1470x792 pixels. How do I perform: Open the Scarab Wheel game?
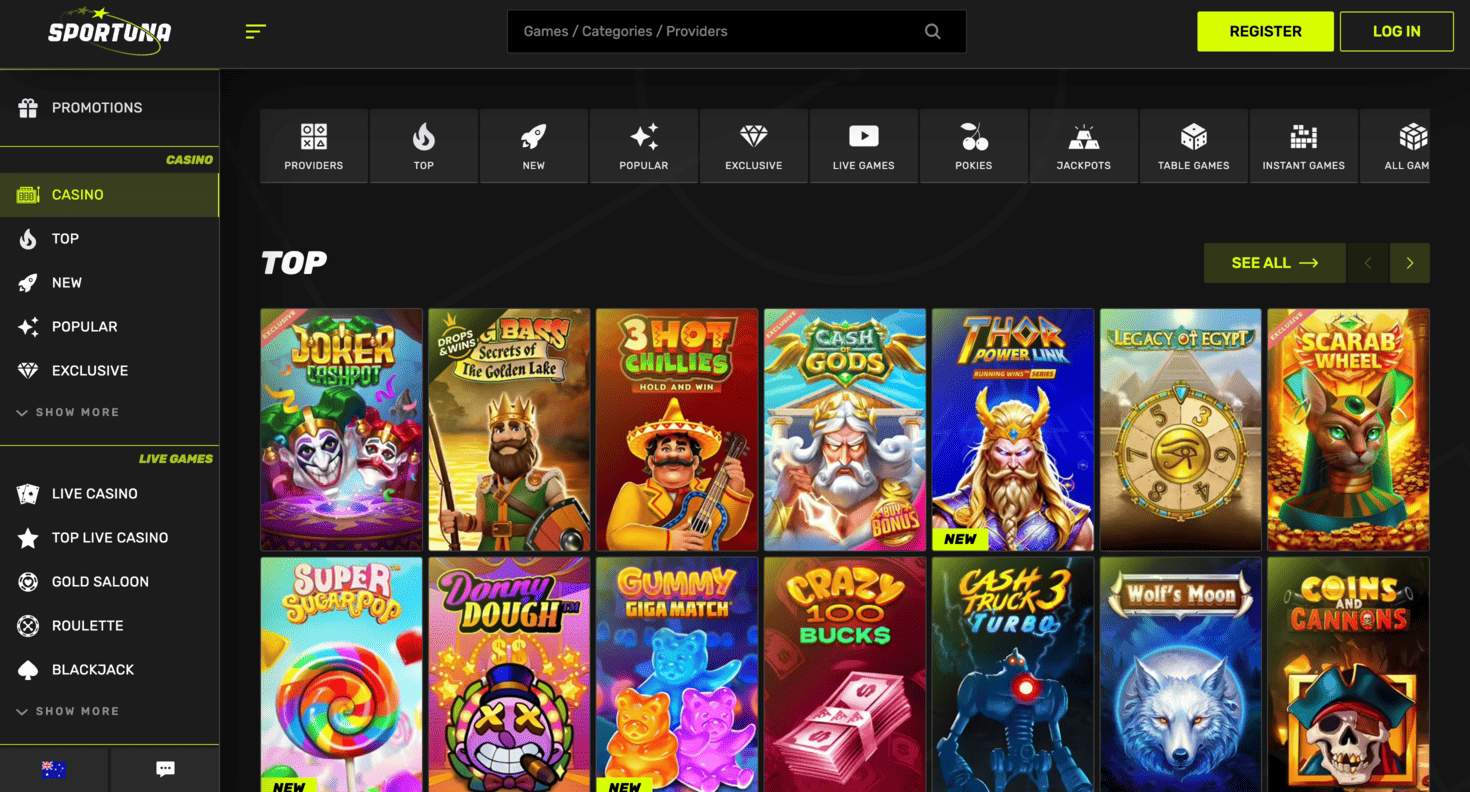[1348, 430]
